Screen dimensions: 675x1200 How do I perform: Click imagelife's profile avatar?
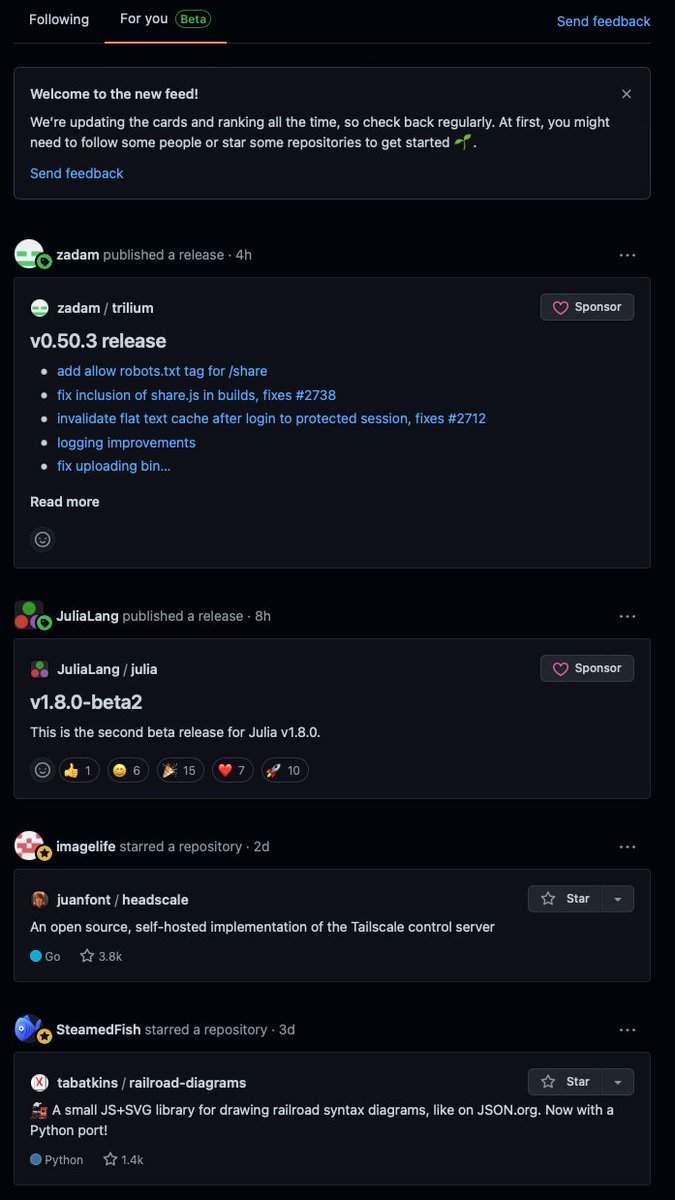pyautogui.click(x=29, y=846)
